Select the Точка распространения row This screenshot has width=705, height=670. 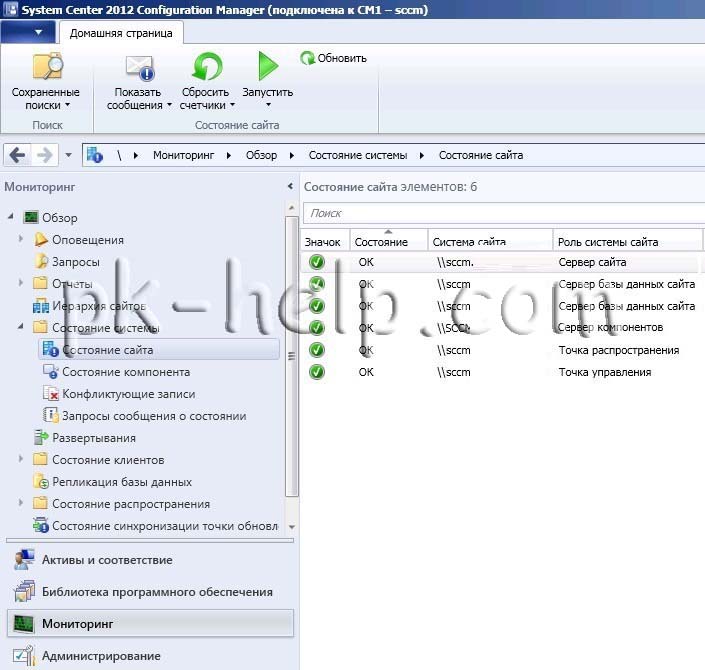tap(500, 350)
